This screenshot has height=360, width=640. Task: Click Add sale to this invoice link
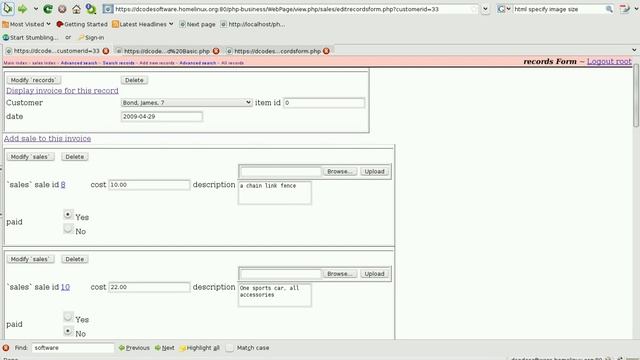pos(47,138)
